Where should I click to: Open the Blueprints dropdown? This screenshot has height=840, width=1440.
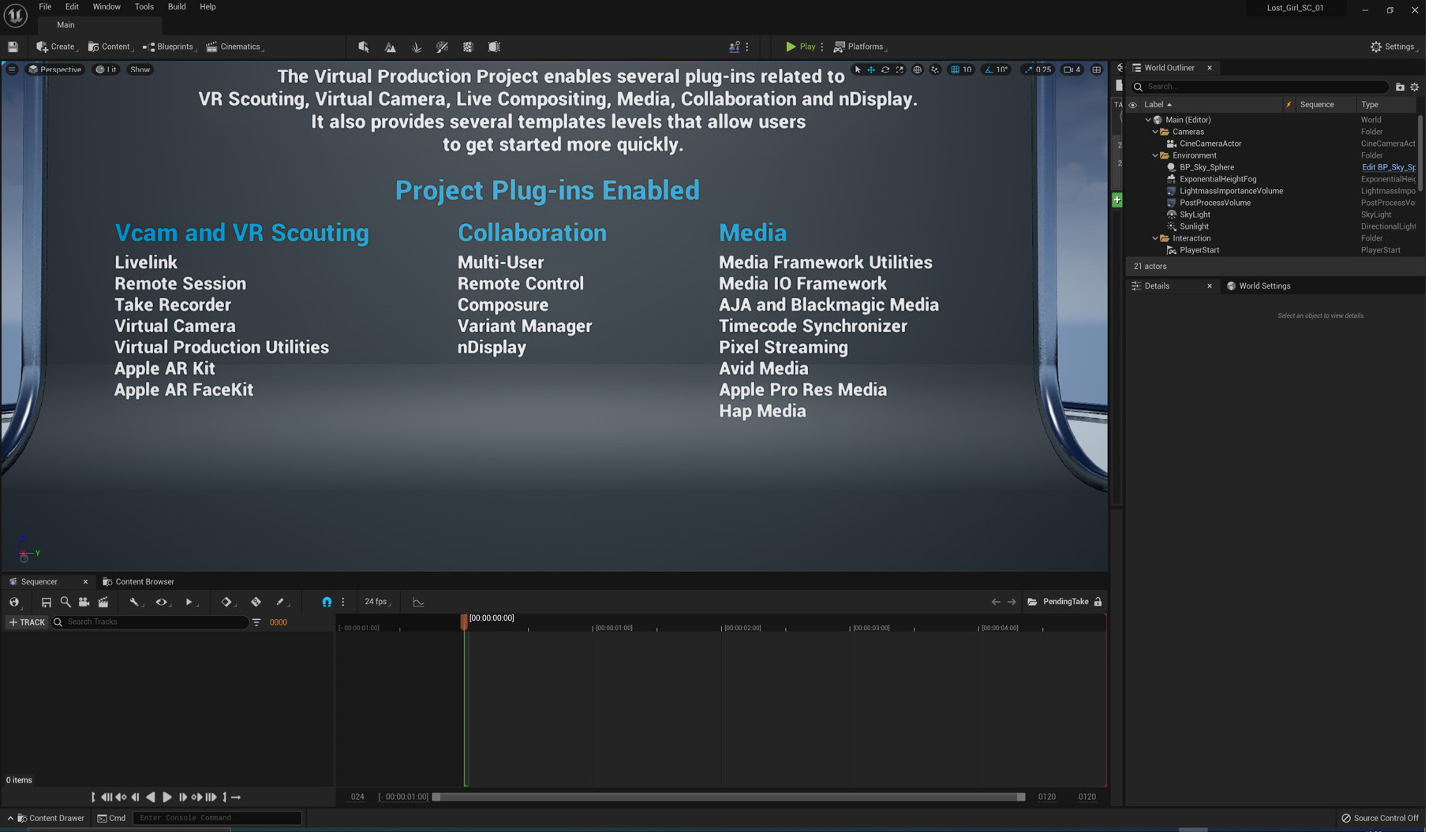point(168,47)
